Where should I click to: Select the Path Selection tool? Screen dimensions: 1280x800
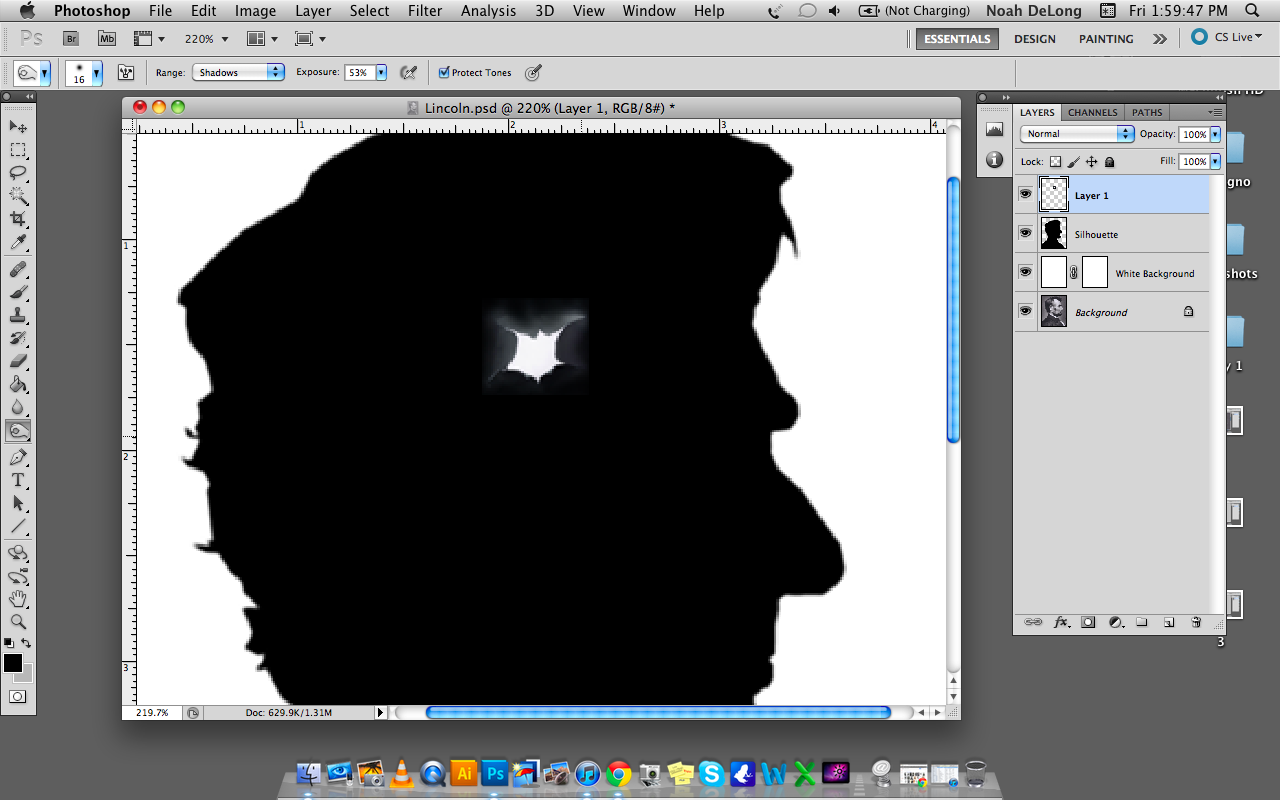(x=18, y=504)
